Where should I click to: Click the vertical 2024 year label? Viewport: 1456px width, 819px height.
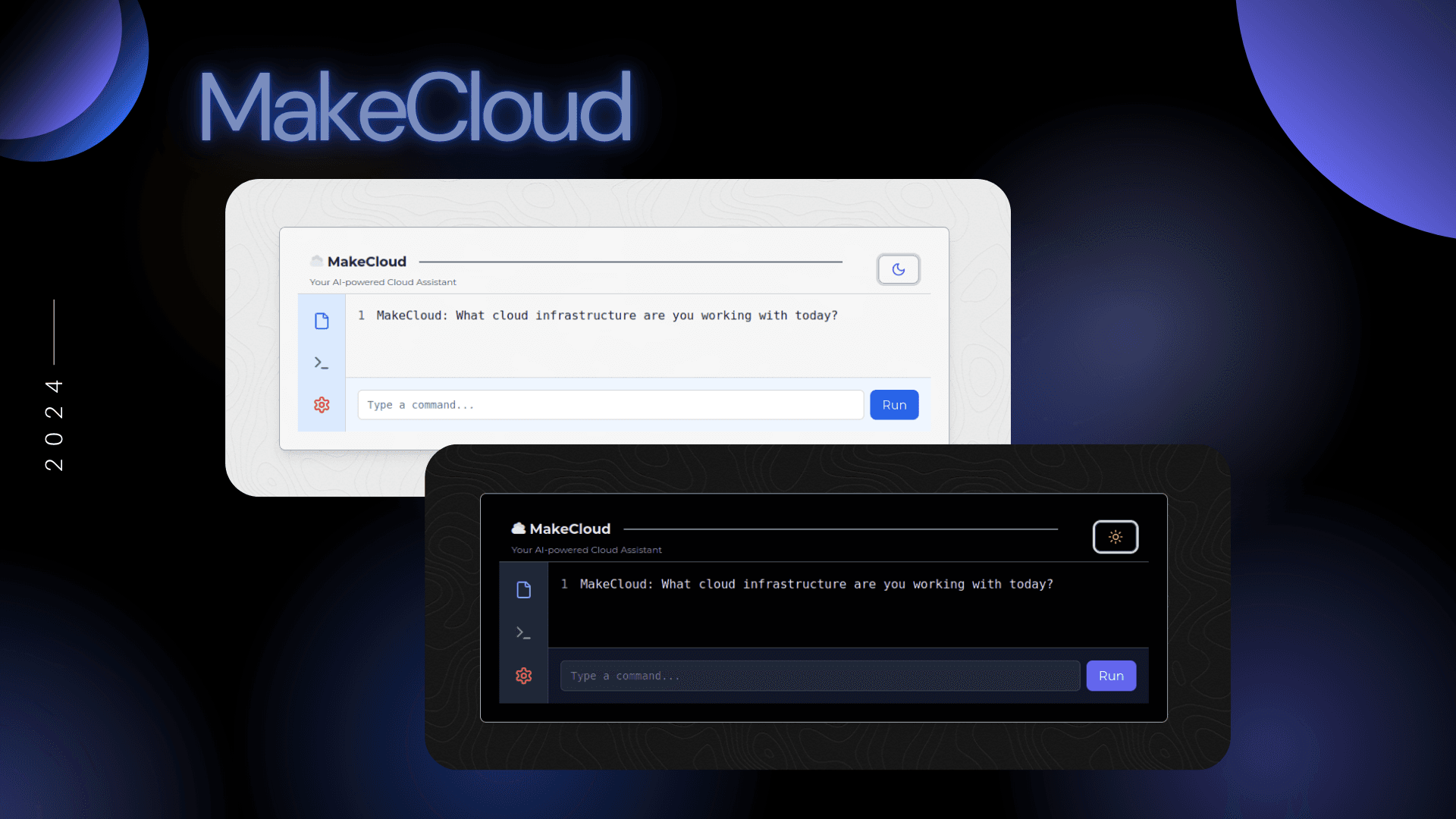pyautogui.click(x=54, y=425)
